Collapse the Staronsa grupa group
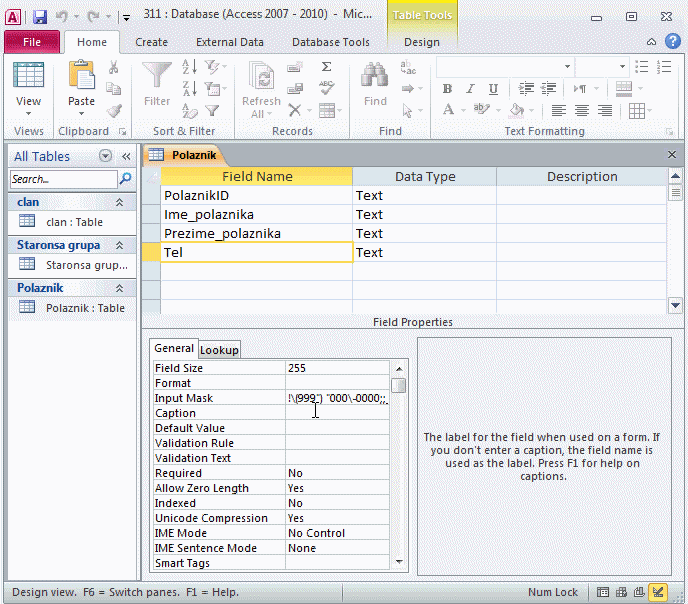Viewport: 688px width, 604px height. (120, 245)
